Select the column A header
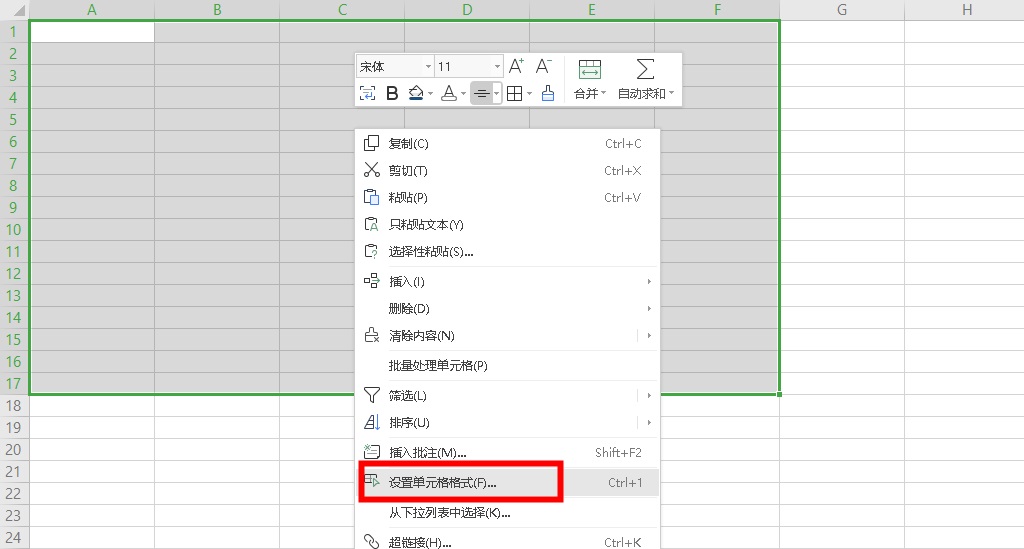This screenshot has height=549, width=1024. [x=92, y=10]
